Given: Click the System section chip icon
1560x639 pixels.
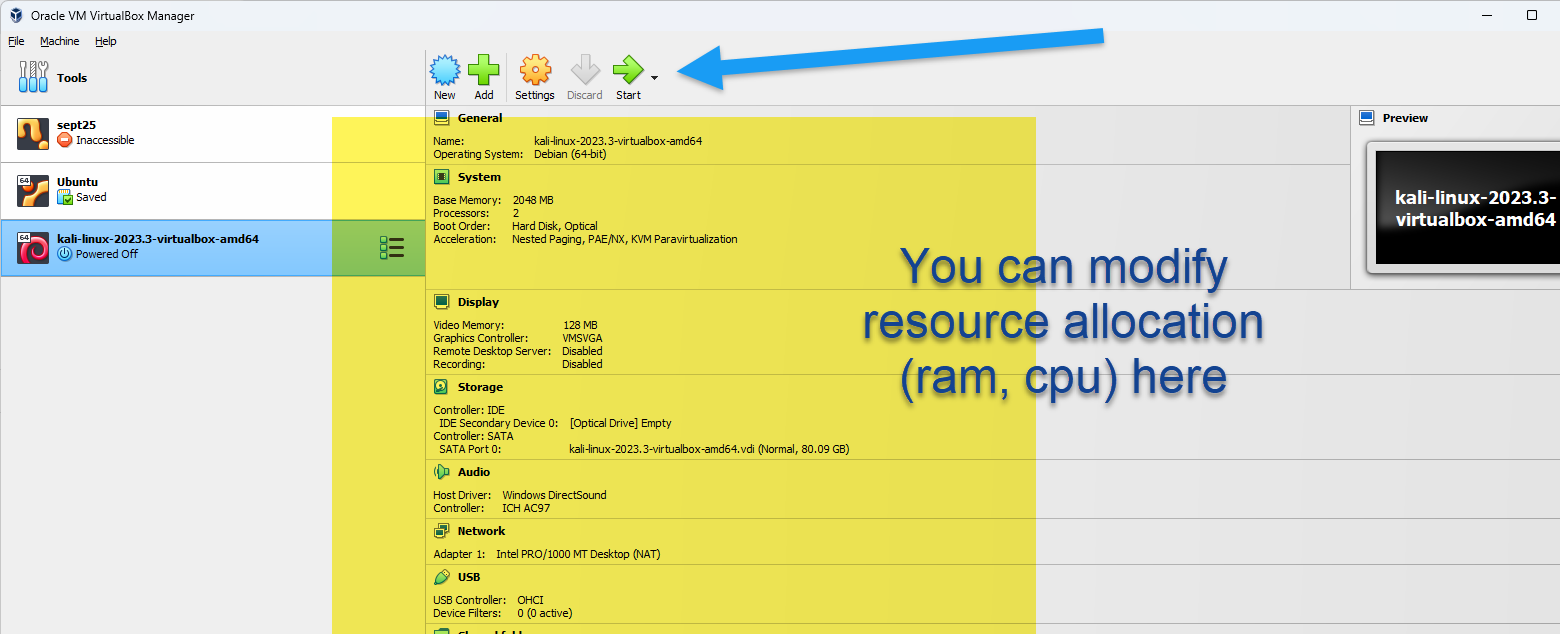Looking at the screenshot, I should pyautogui.click(x=442, y=177).
